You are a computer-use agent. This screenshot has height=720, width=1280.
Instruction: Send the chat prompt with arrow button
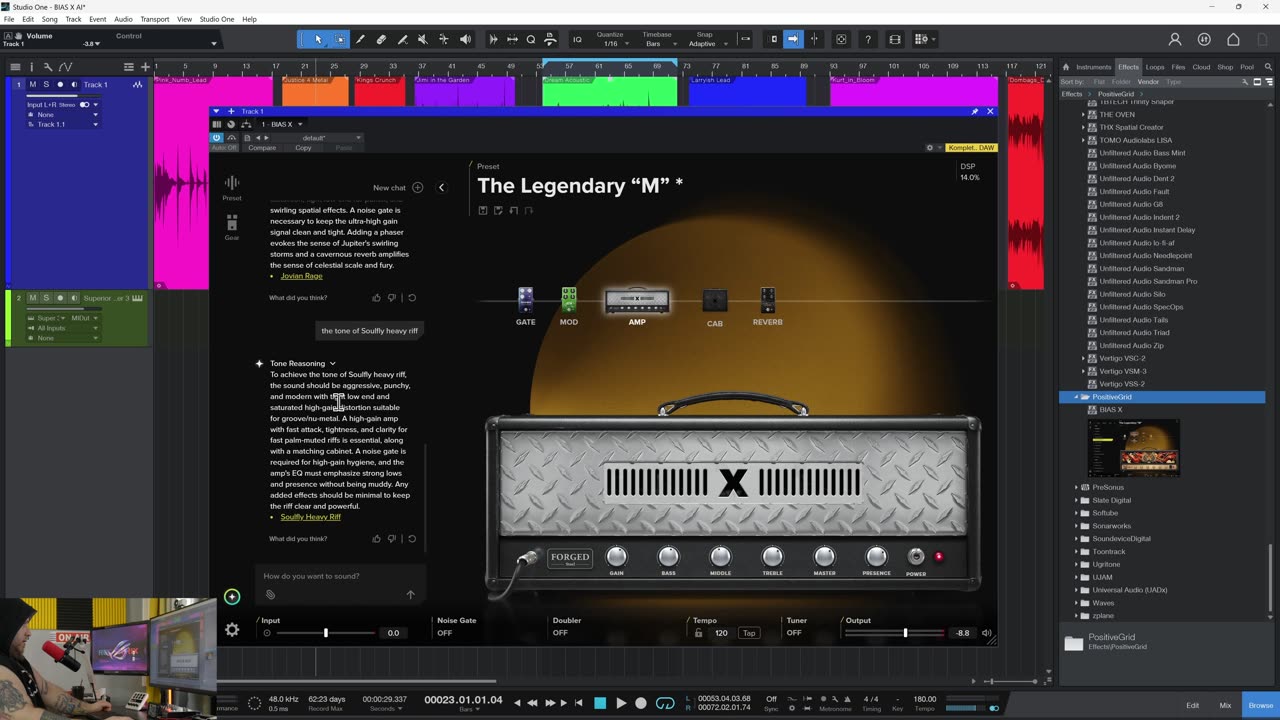[x=410, y=595]
